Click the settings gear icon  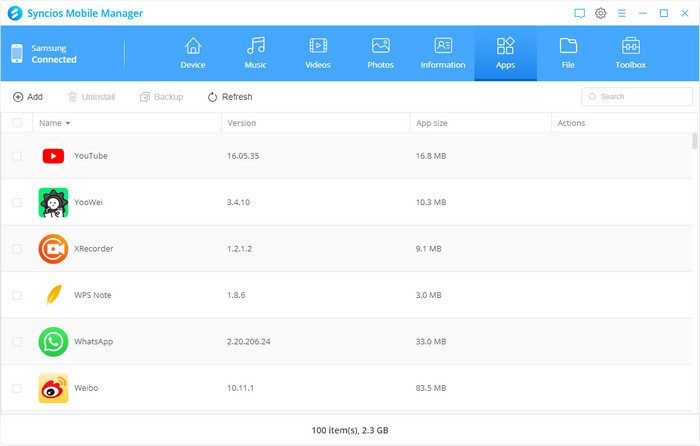pos(600,13)
